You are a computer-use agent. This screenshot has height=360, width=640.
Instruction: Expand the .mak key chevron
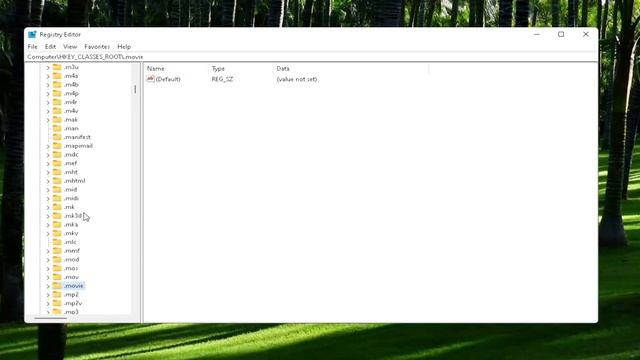click(x=48, y=120)
